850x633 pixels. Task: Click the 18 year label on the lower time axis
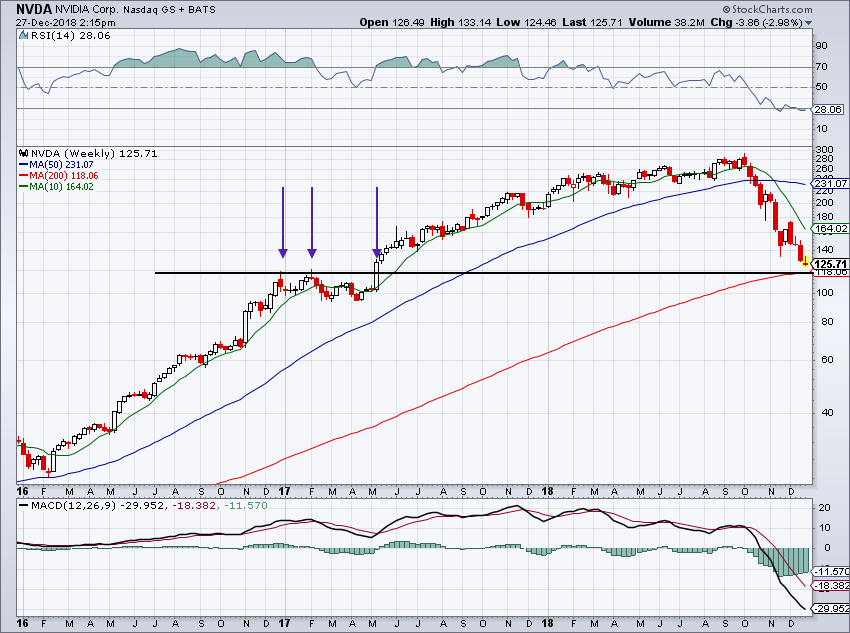tap(547, 623)
